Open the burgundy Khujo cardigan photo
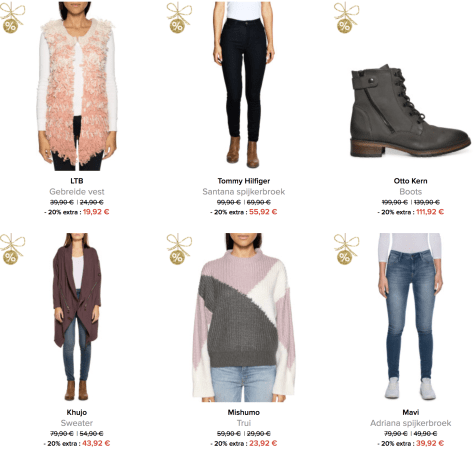 (77, 317)
